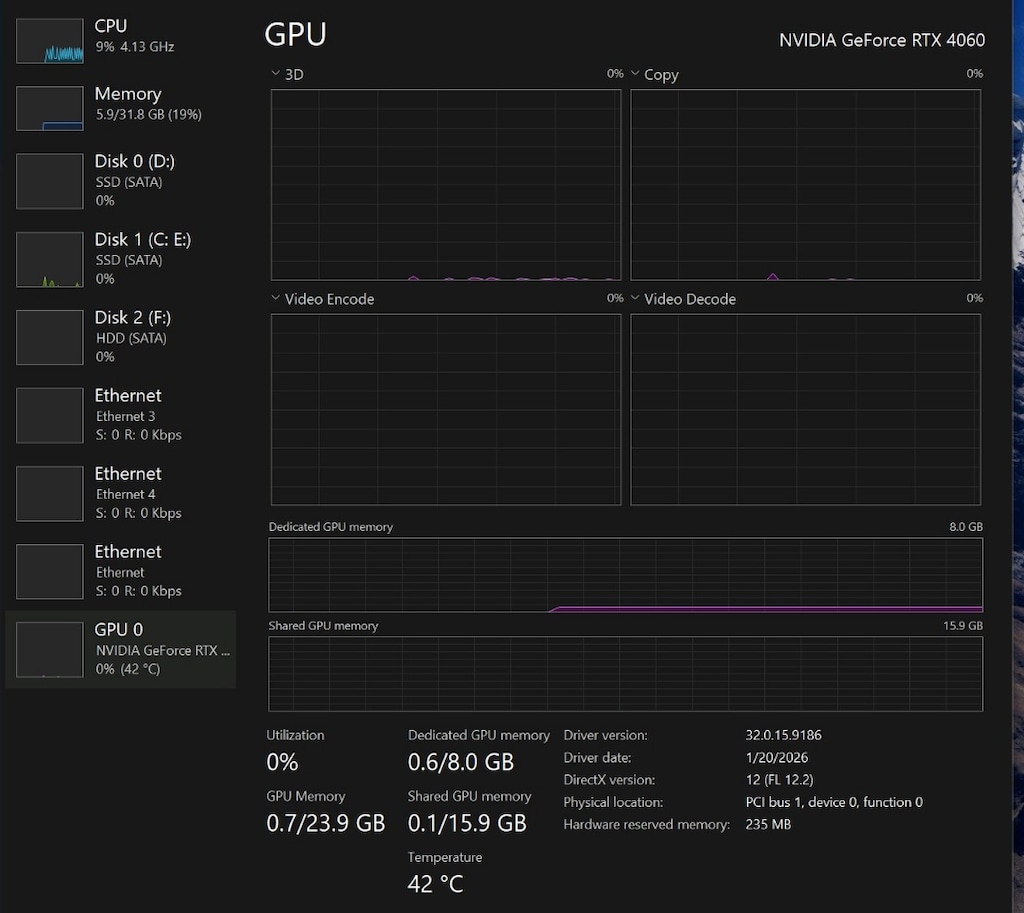Open the Video Decode engine dropdown

point(635,298)
